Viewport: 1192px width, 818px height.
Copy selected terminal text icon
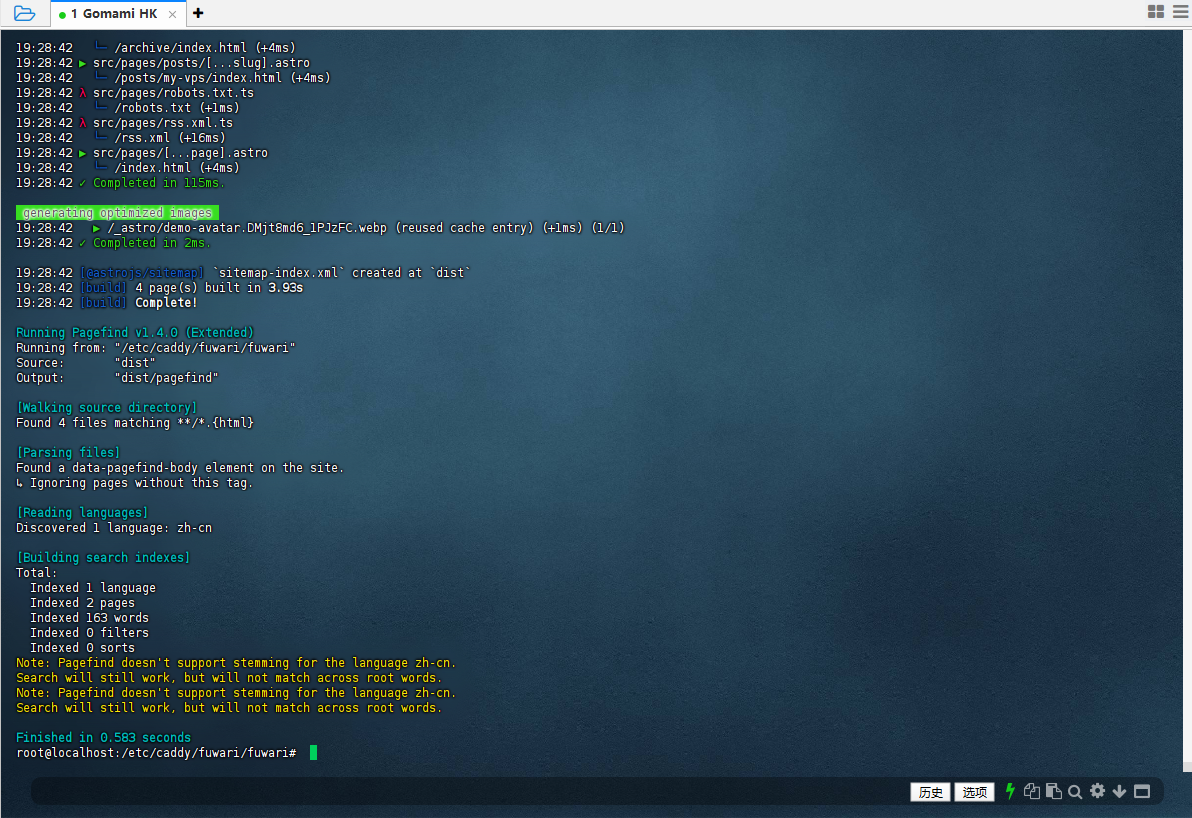coord(1032,791)
